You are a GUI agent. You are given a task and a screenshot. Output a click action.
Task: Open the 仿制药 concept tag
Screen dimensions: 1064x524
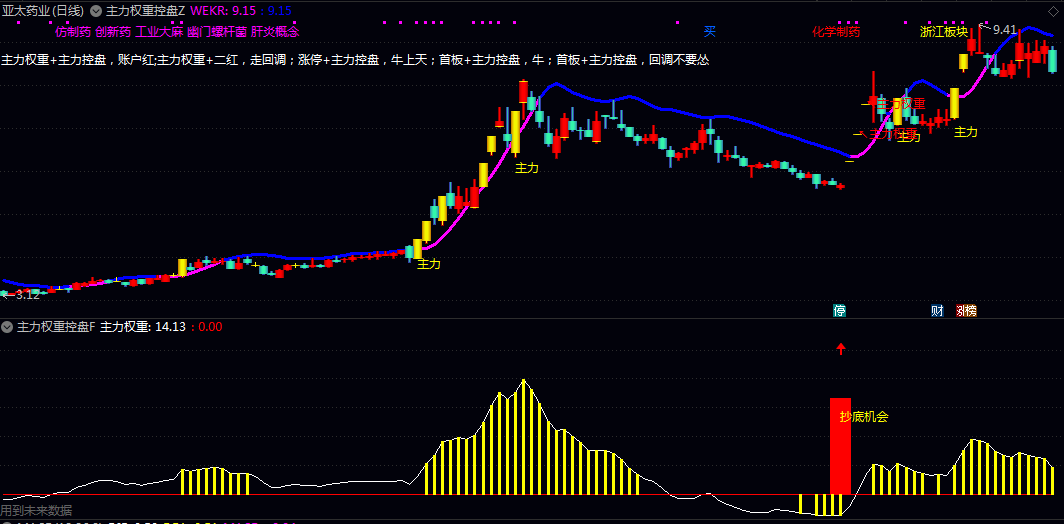click(73, 31)
